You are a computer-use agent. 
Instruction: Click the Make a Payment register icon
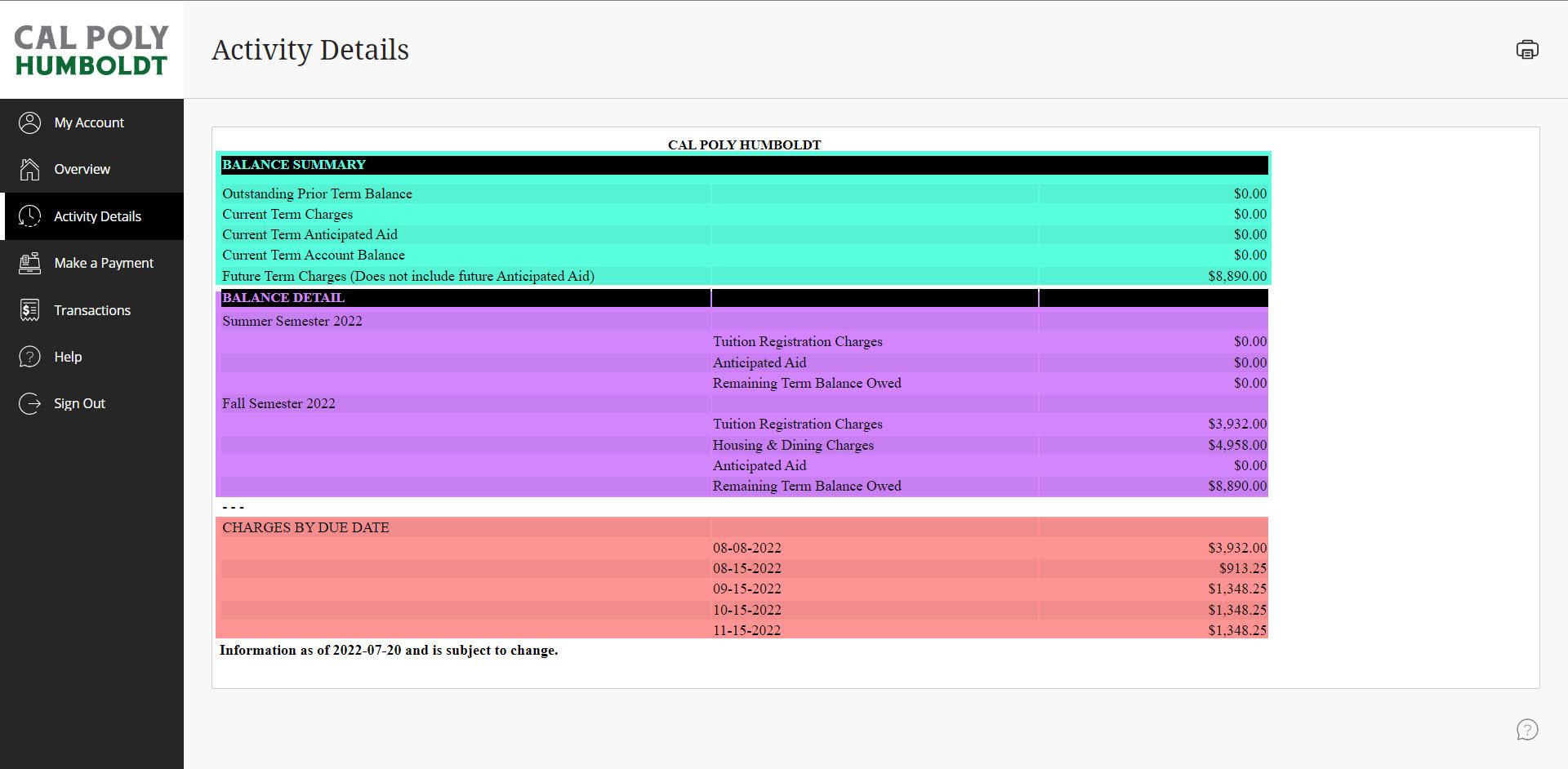tap(29, 263)
